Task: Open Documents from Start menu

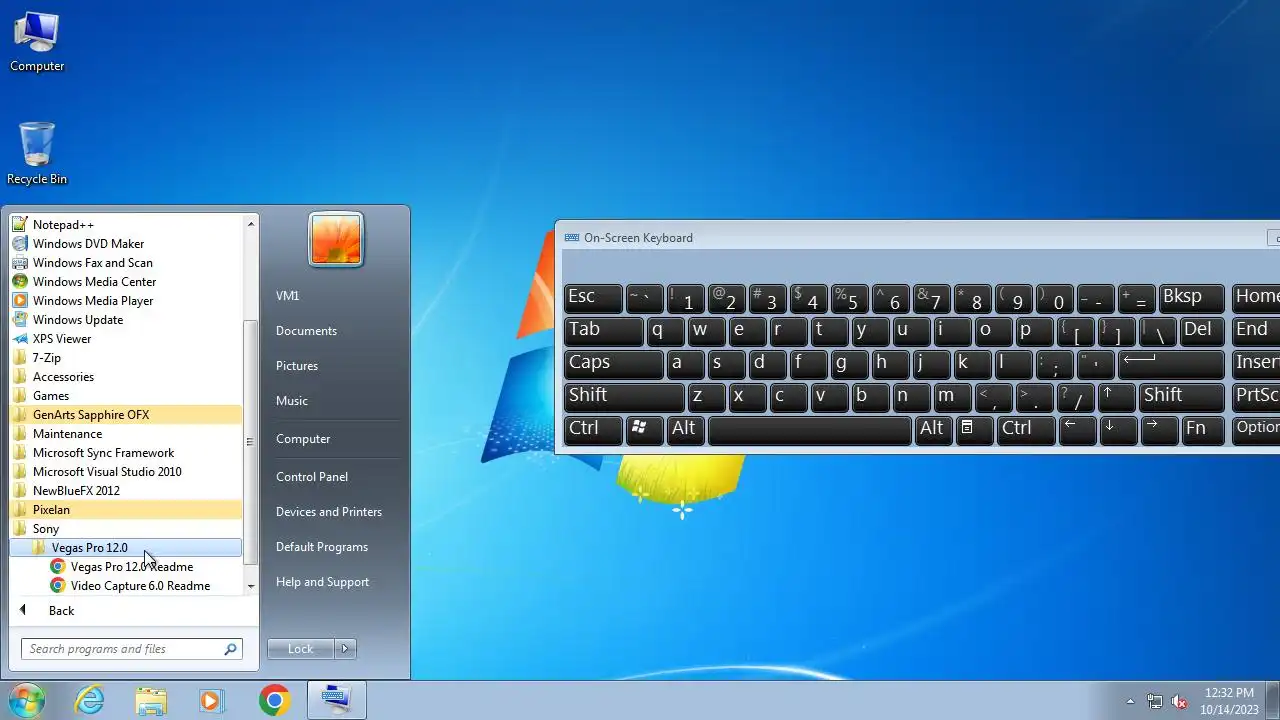Action: coord(306,331)
